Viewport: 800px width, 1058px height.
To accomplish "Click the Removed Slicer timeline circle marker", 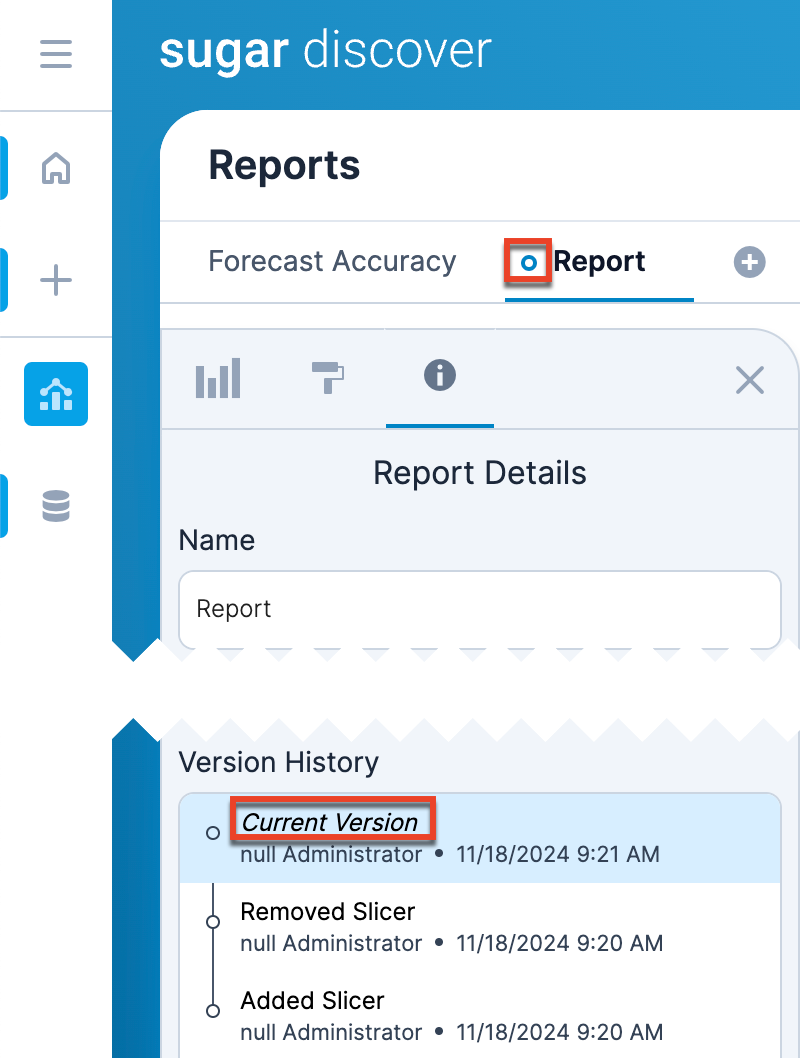I will tap(212, 922).
